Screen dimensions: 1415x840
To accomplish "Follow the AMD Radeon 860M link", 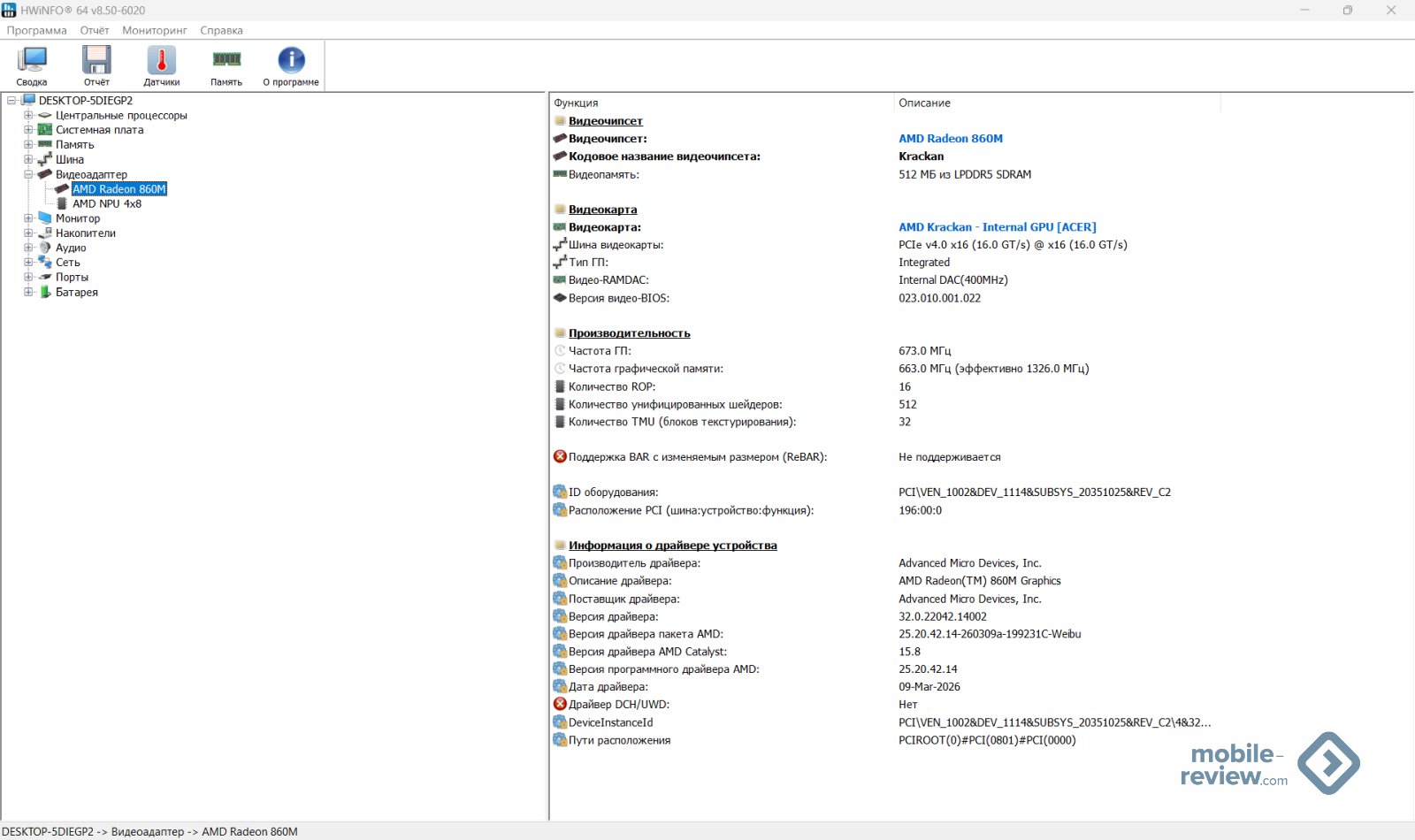I will click(951, 139).
